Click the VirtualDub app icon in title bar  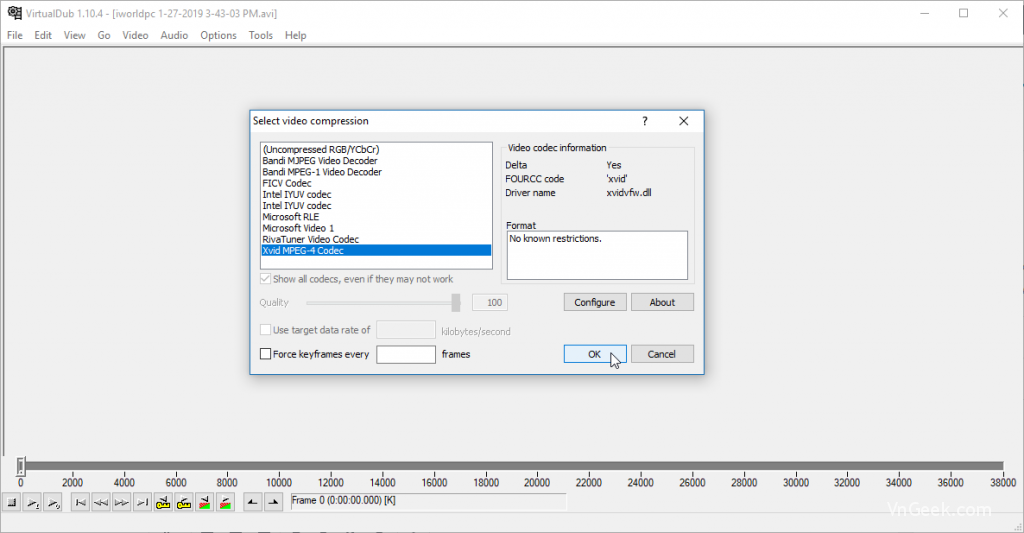click(x=14, y=13)
